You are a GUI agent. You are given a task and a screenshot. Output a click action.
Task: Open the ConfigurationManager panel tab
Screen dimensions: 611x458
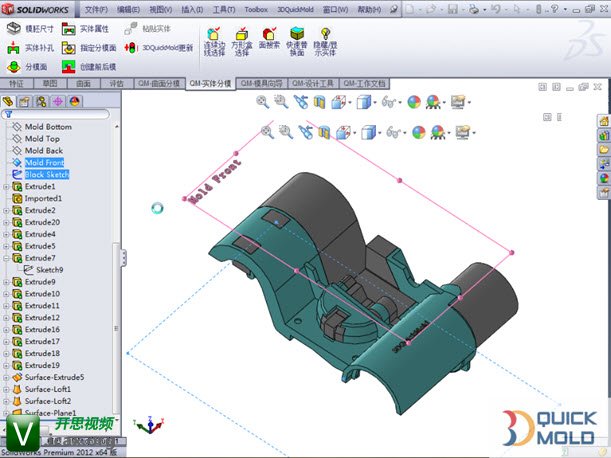click(41, 101)
